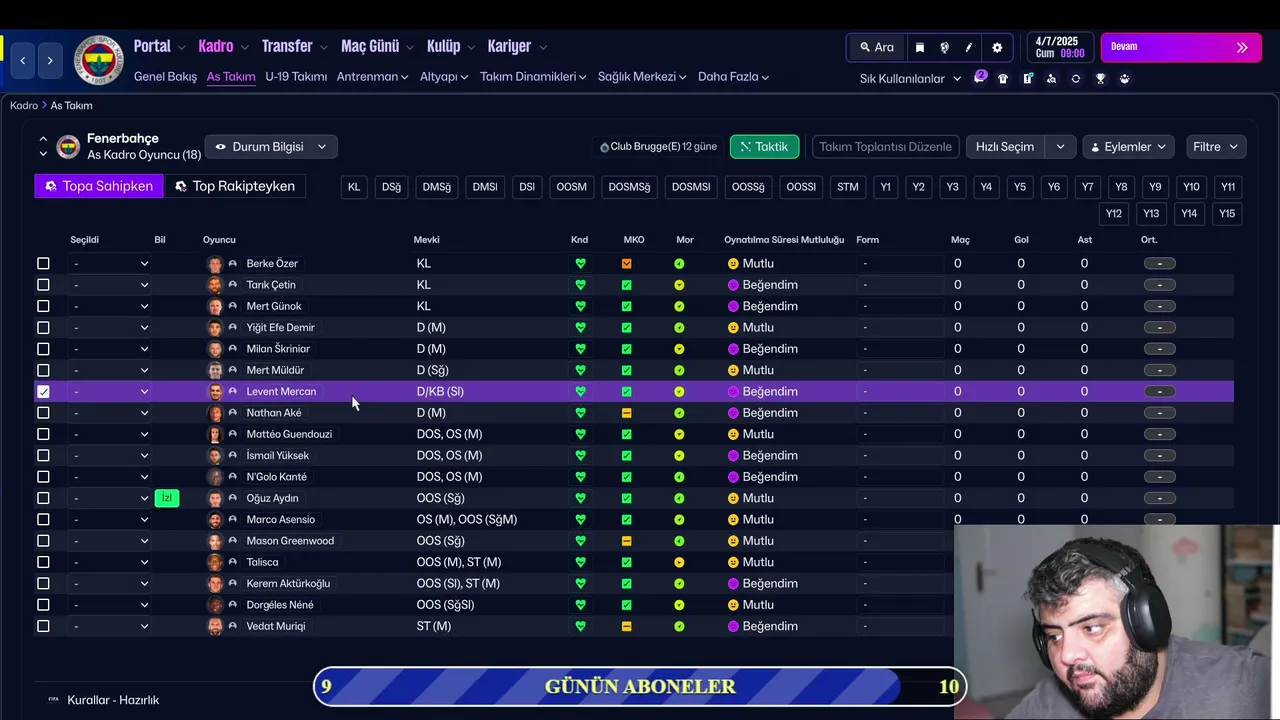Click the shirt icon in shortcuts bar

tap(1003, 79)
